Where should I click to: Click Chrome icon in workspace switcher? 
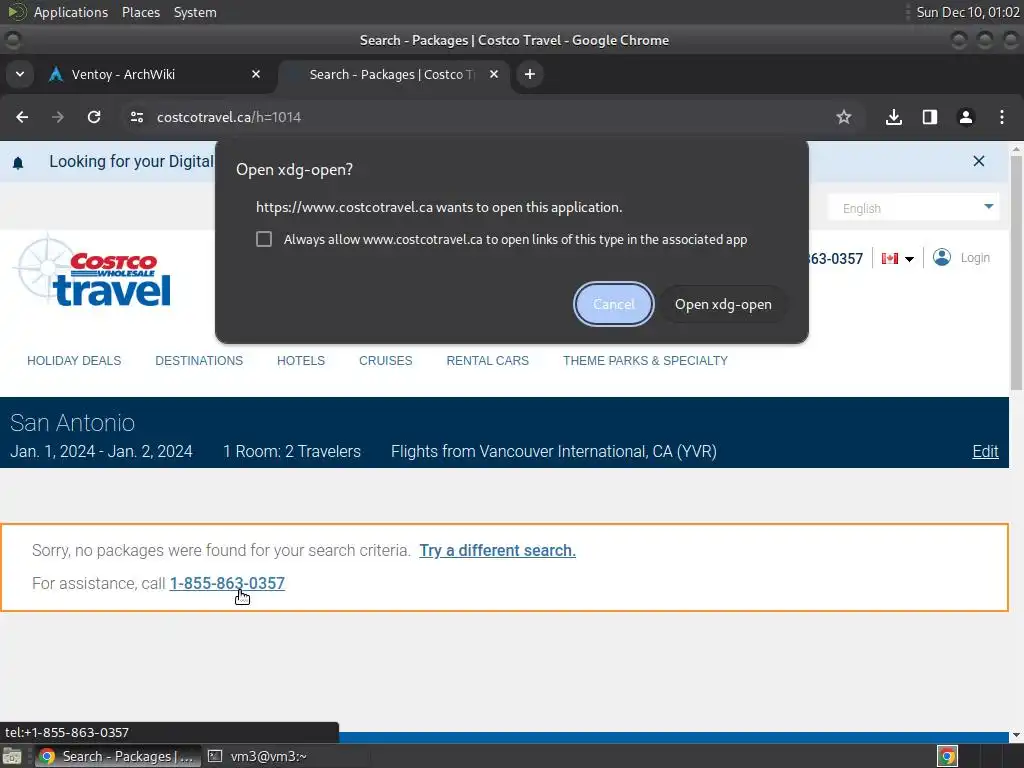point(947,757)
